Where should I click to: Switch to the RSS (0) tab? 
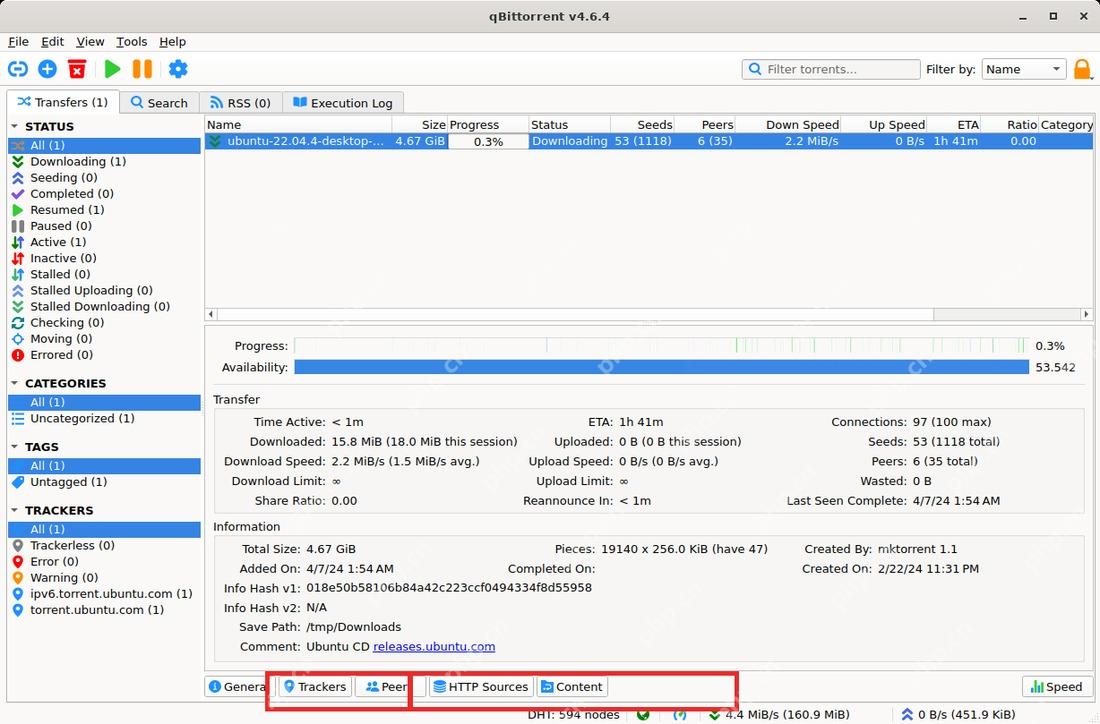click(241, 102)
